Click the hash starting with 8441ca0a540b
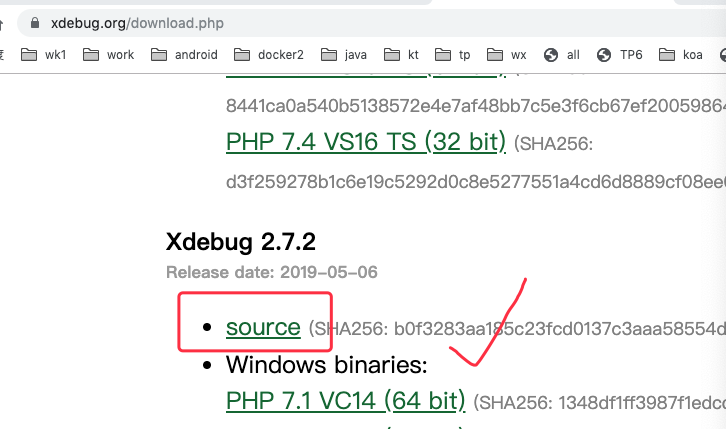 tap(476, 106)
